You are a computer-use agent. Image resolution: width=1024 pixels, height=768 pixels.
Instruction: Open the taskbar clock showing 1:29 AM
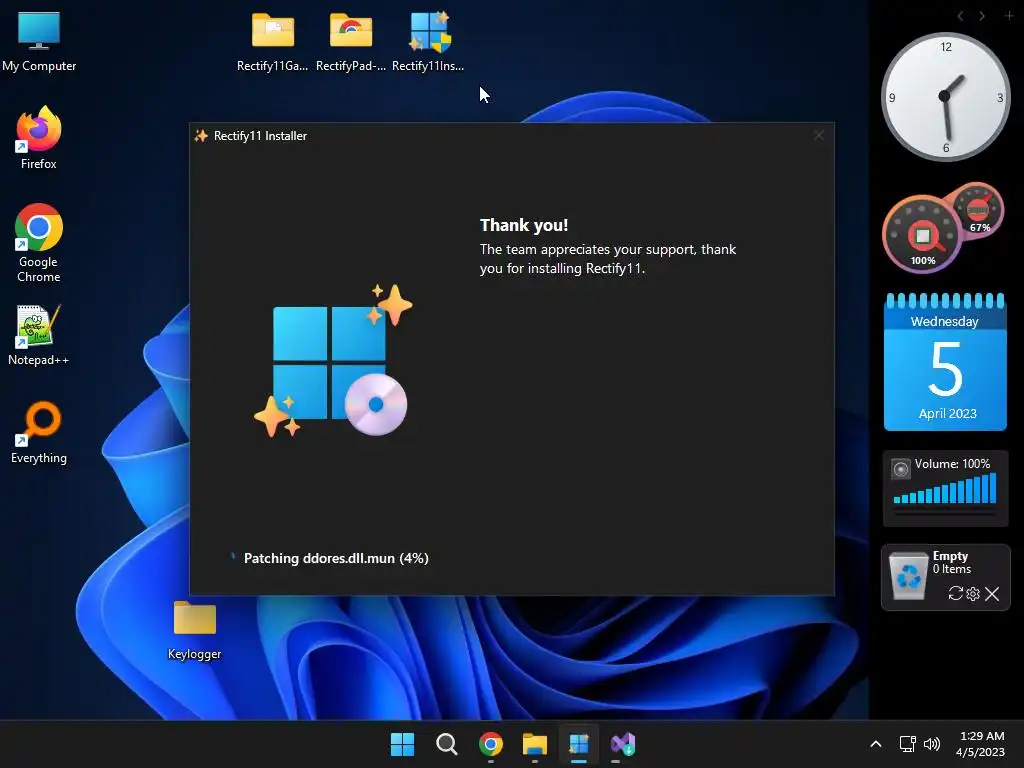(981, 744)
